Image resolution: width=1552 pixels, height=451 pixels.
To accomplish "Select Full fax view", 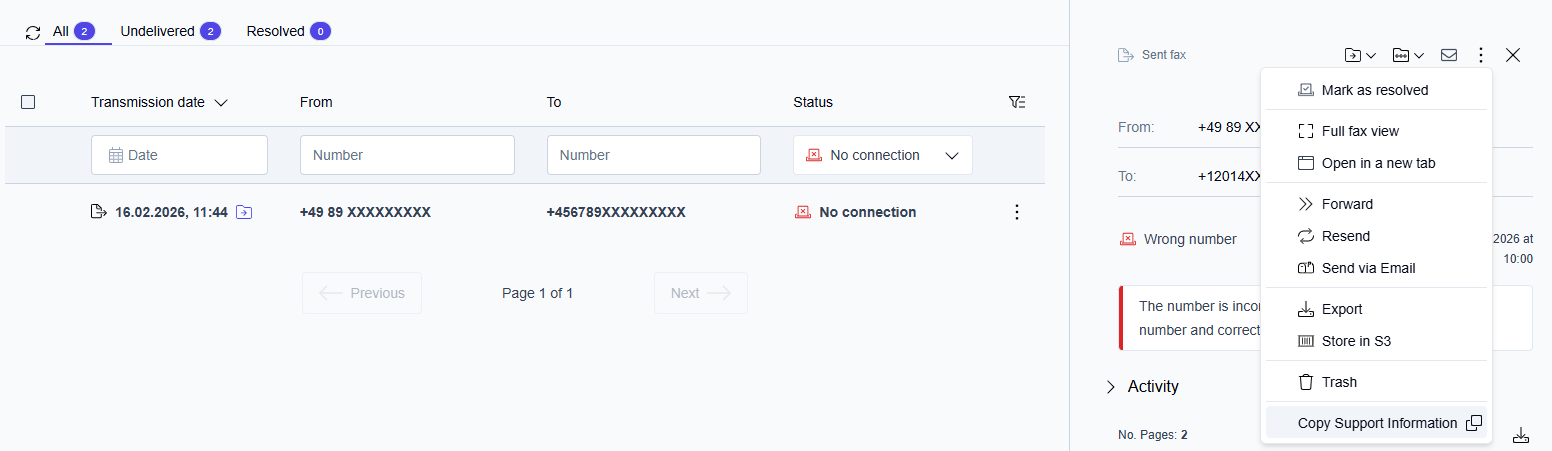I will tap(1376, 131).
